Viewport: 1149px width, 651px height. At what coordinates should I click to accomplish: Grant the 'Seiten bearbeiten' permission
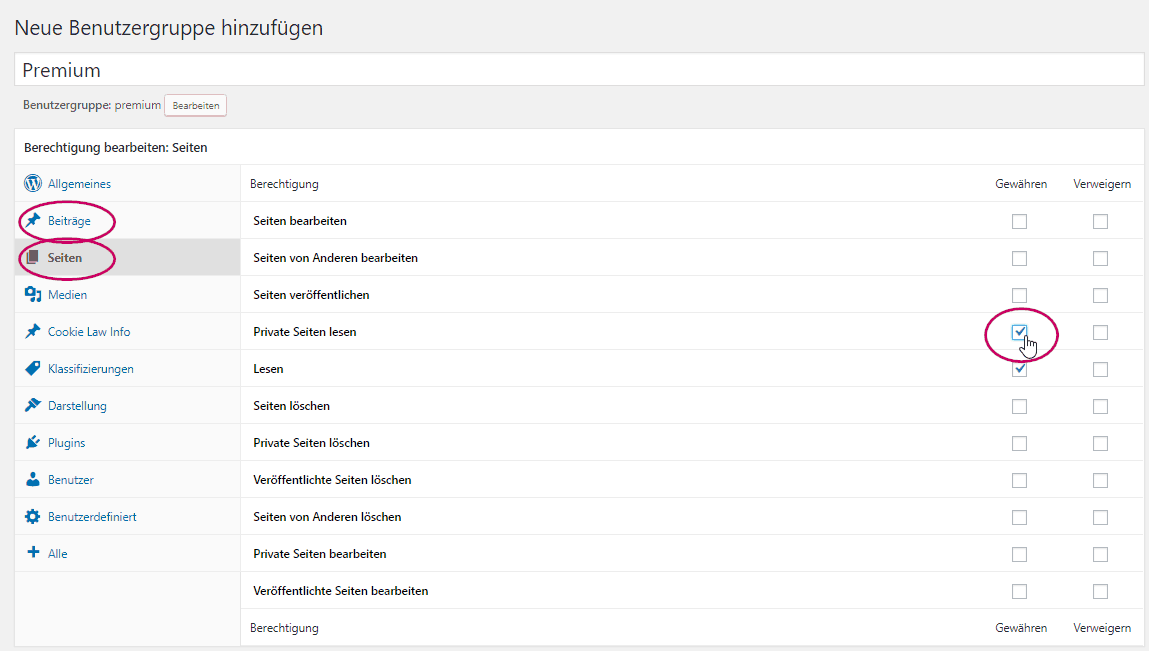1019,221
